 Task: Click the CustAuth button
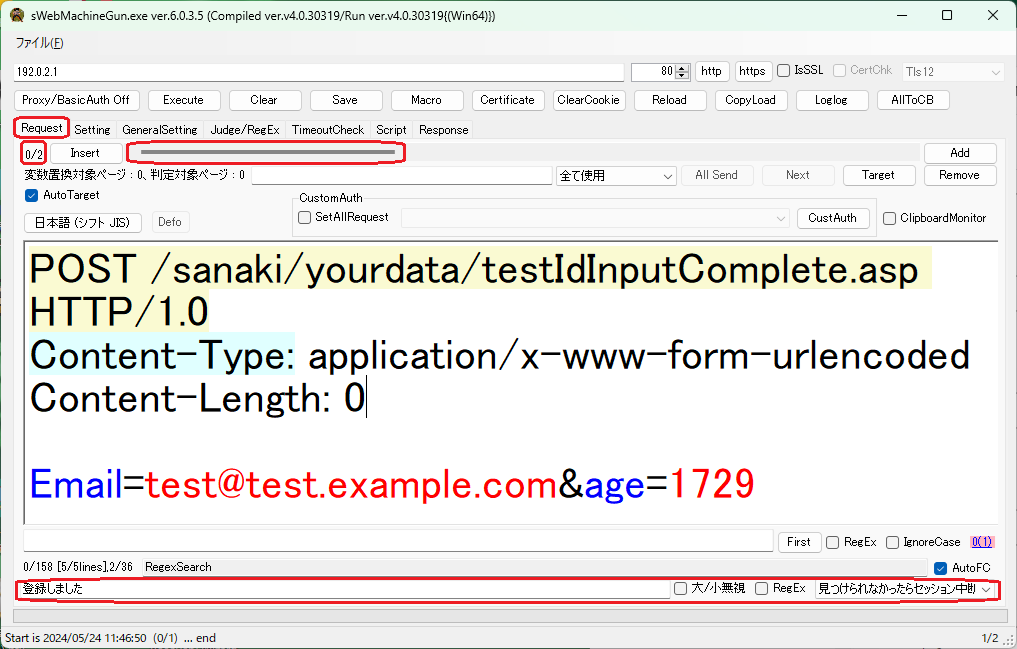click(x=833, y=218)
